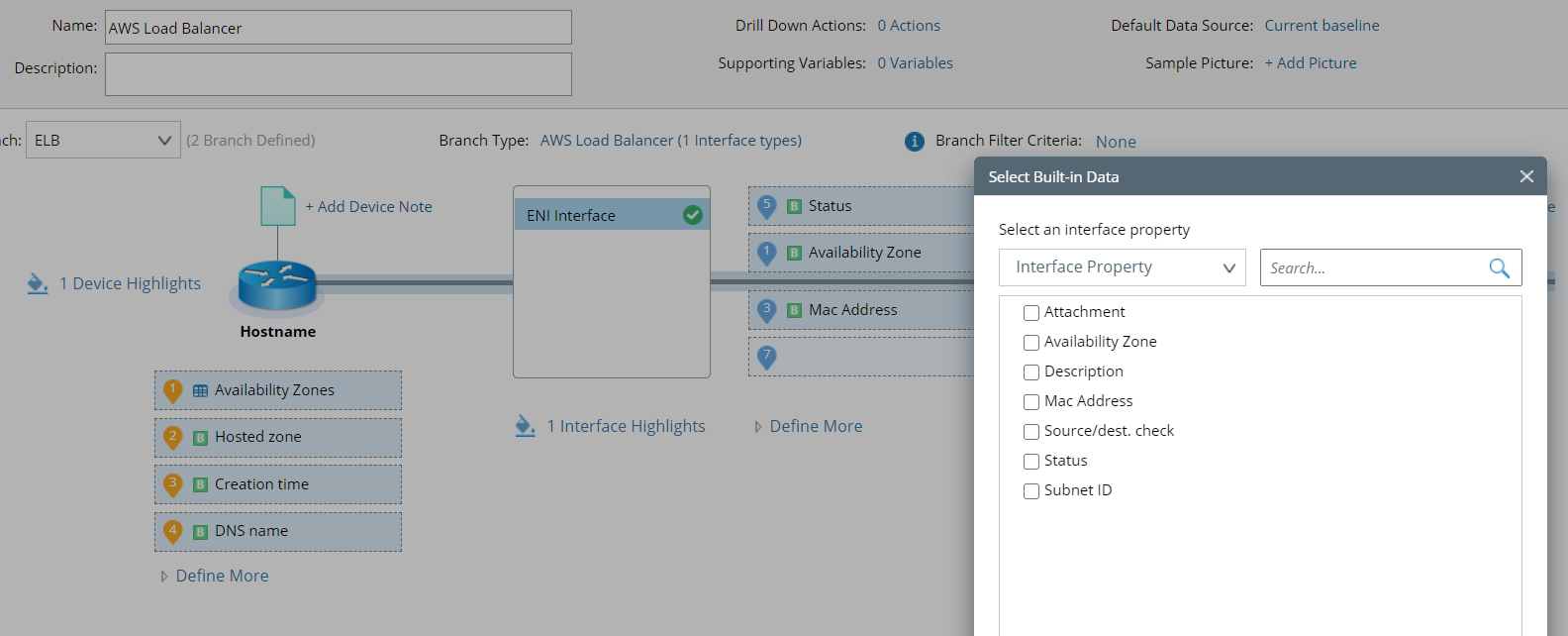Open the 0 Actions drill down link
This screenshot has width=1568, height=636.
[x=909, y=26]
